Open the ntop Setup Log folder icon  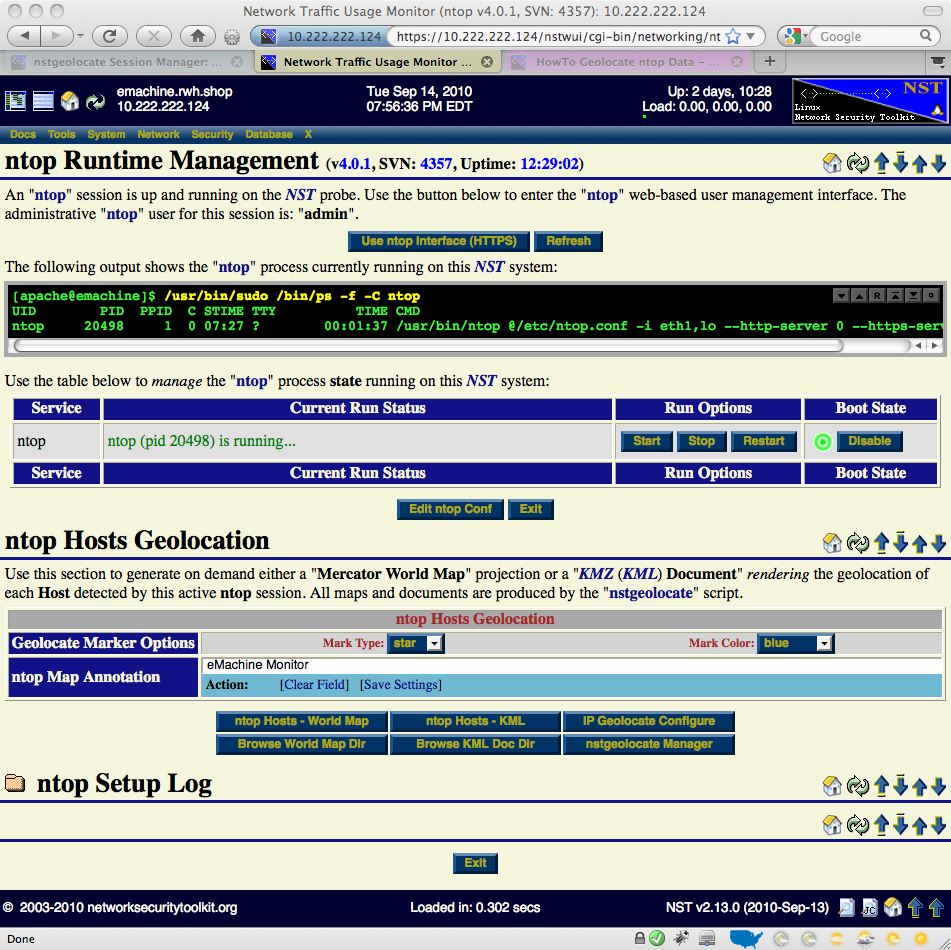click(15, 783)
